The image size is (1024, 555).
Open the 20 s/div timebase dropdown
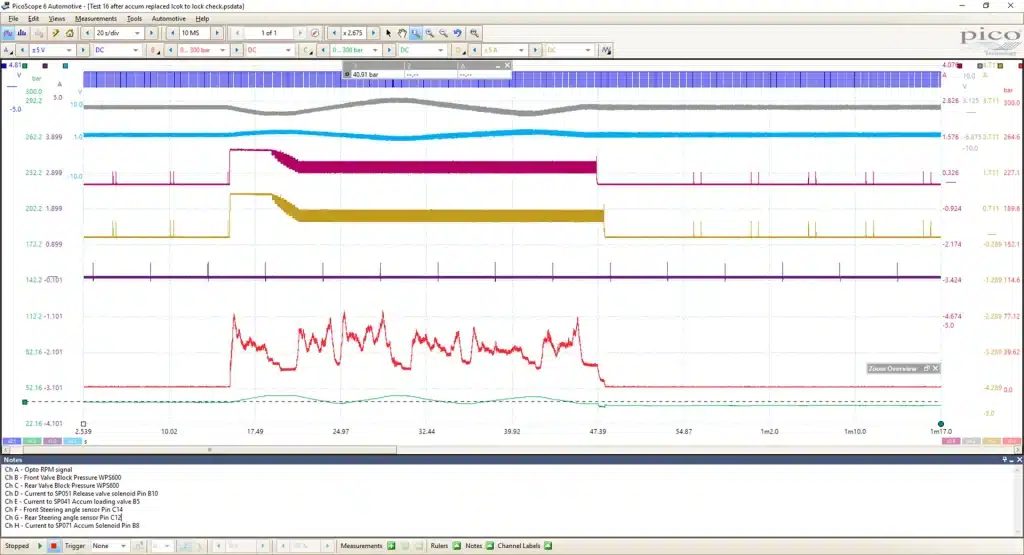click(x=118, y=33)
